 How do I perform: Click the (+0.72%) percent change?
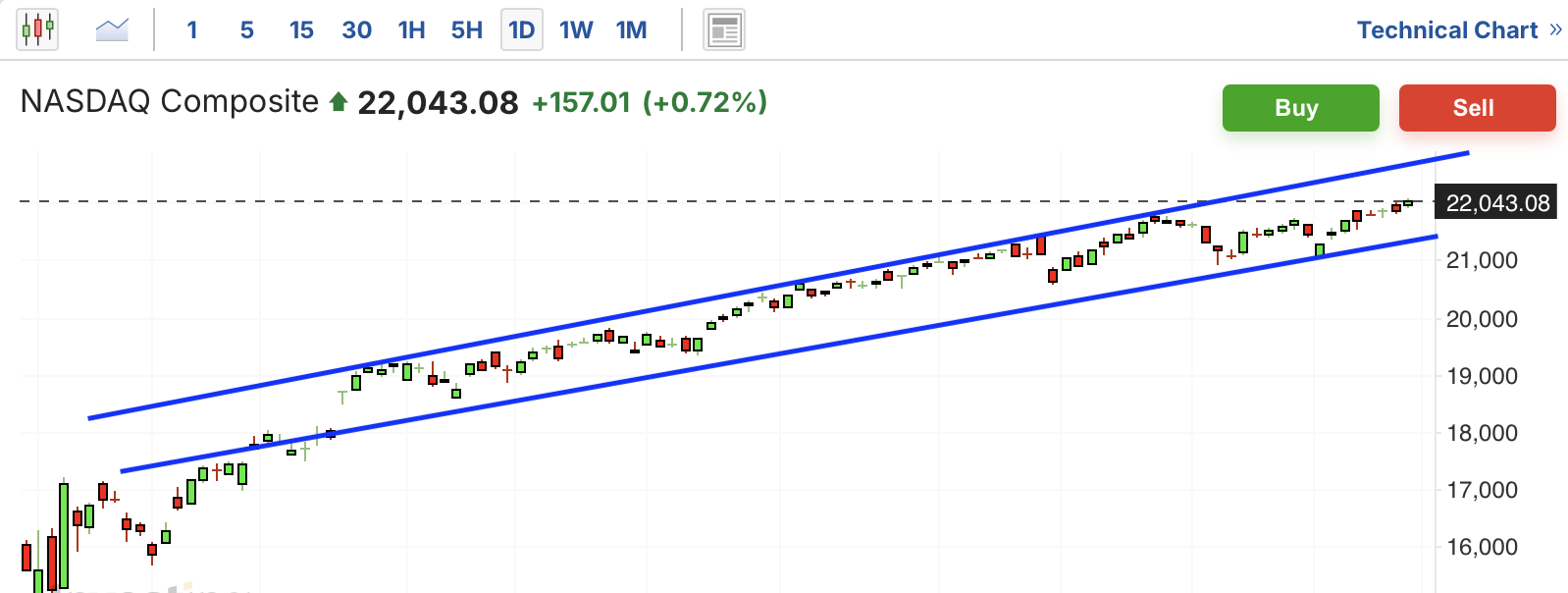[705, 102]
